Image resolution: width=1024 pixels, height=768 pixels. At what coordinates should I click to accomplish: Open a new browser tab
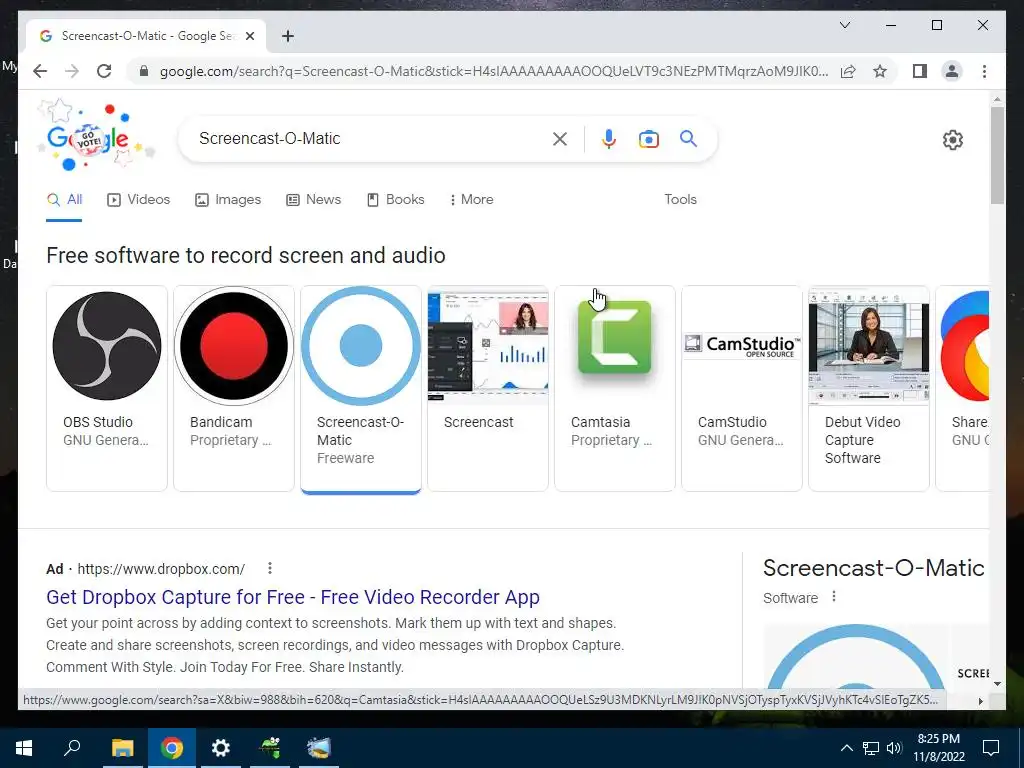click(x=287, y=36)
